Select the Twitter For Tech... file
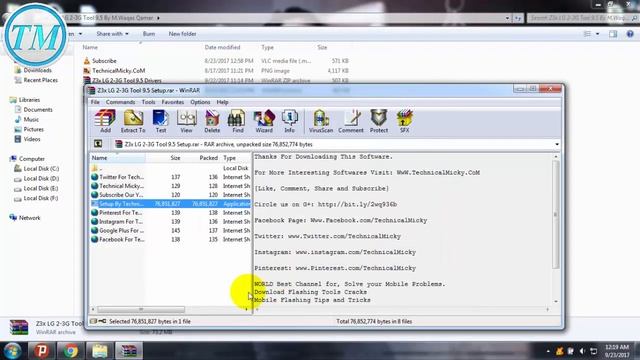 170,177
